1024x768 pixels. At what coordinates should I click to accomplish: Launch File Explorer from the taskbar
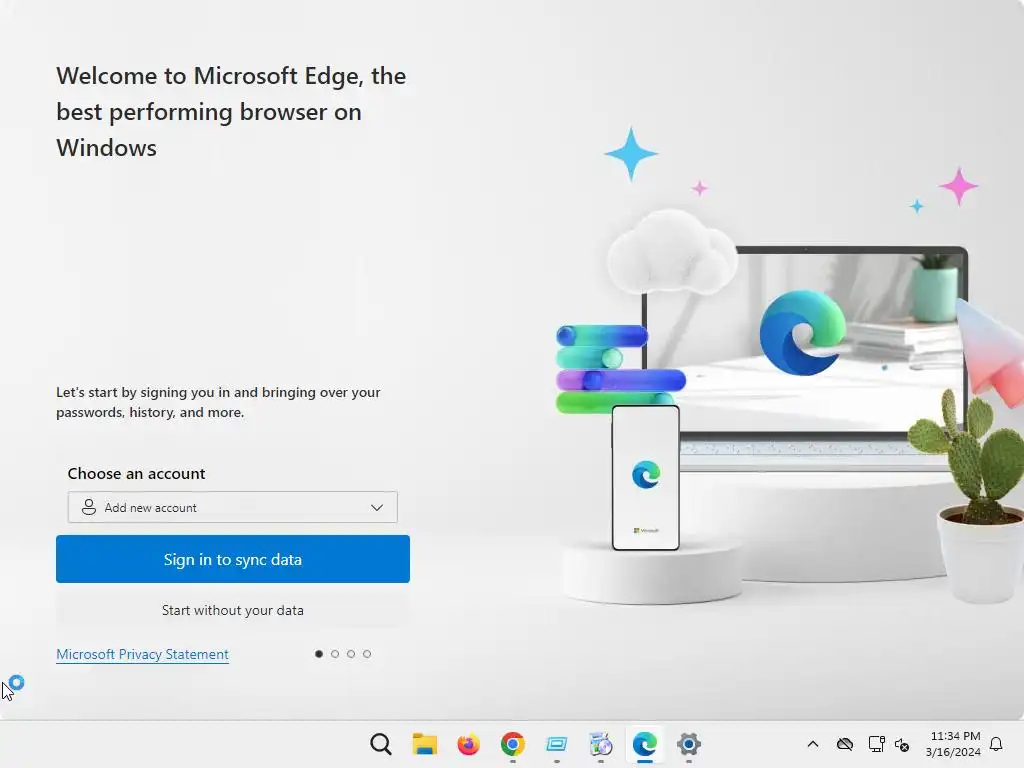[424, 744]
